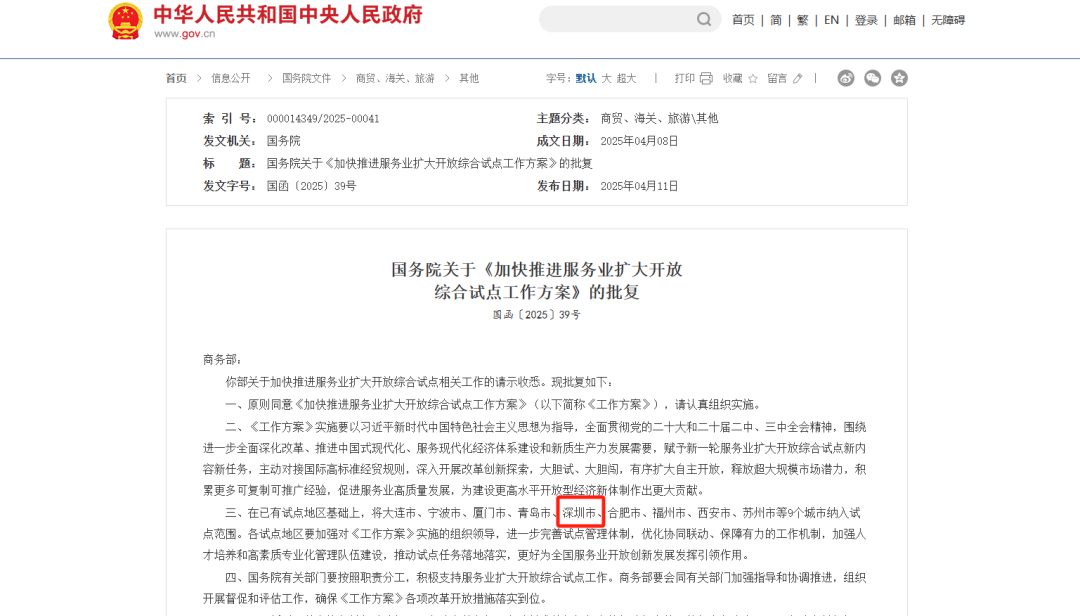The image size is (1080, 616).
Task: Print the document using the printer icon
Action: [706, 77]
